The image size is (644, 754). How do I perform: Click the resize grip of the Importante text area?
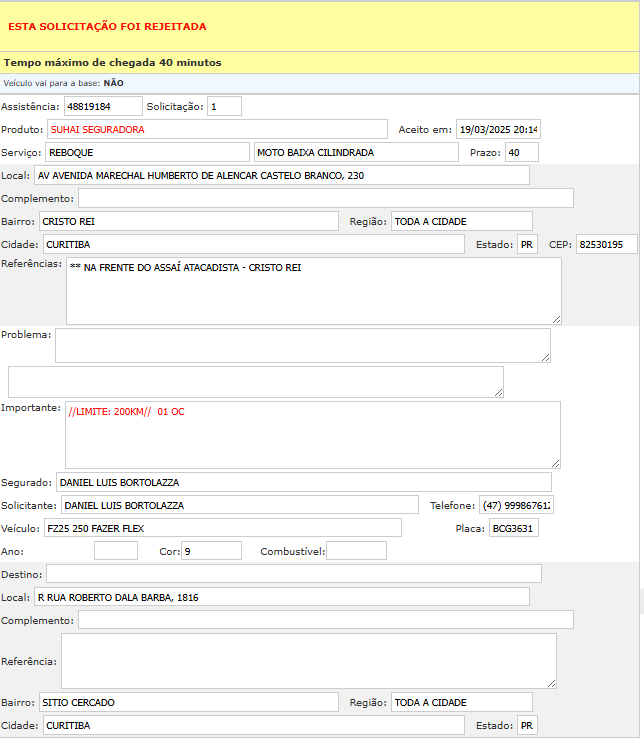click(556, 464)
